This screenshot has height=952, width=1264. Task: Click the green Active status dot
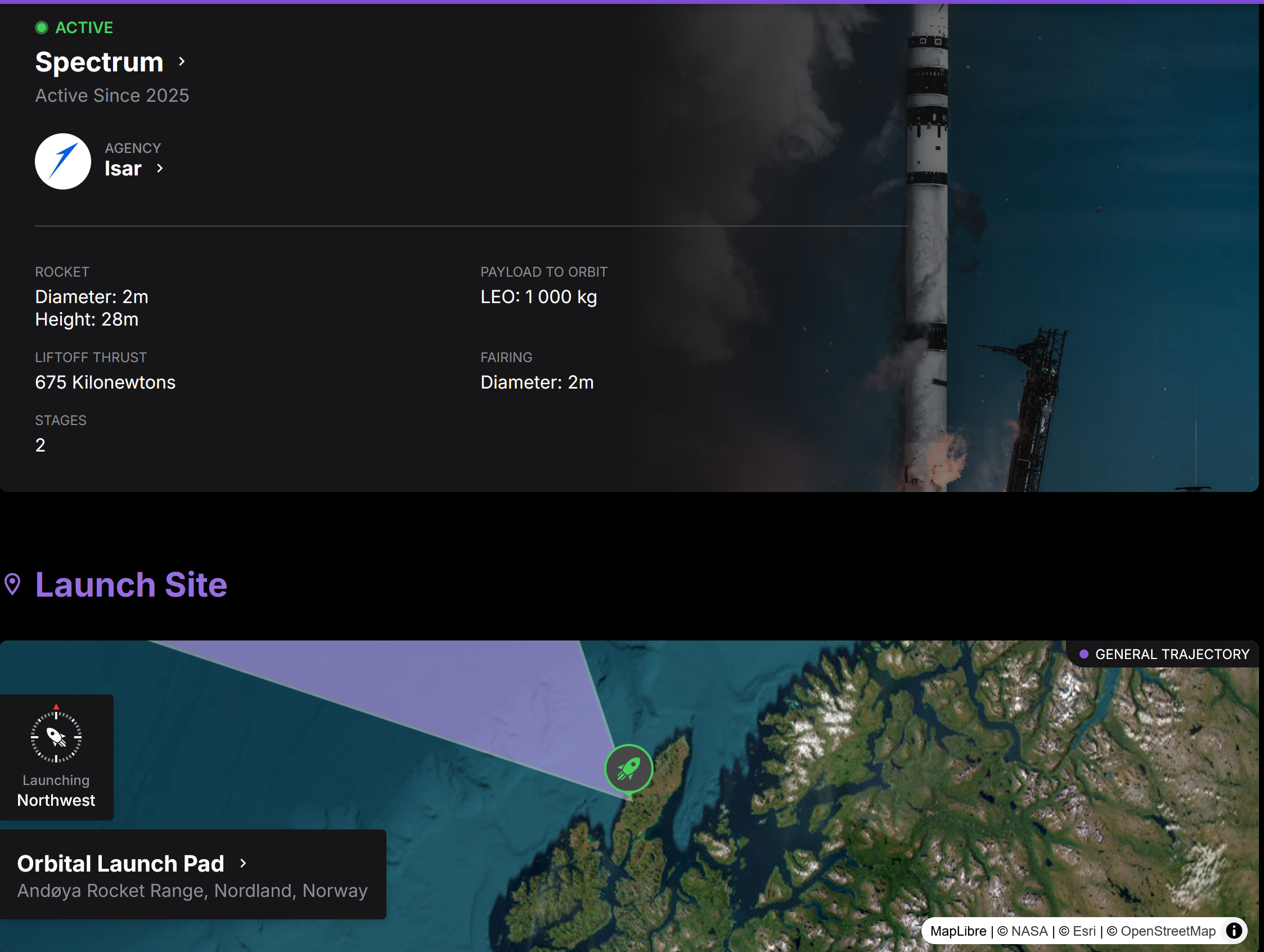42,28
